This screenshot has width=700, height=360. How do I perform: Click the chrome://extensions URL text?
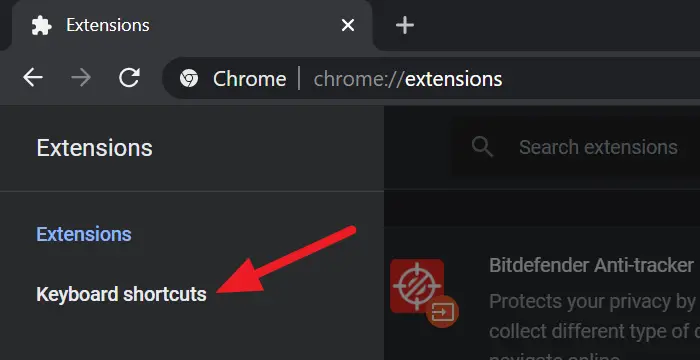click(408, 79)
